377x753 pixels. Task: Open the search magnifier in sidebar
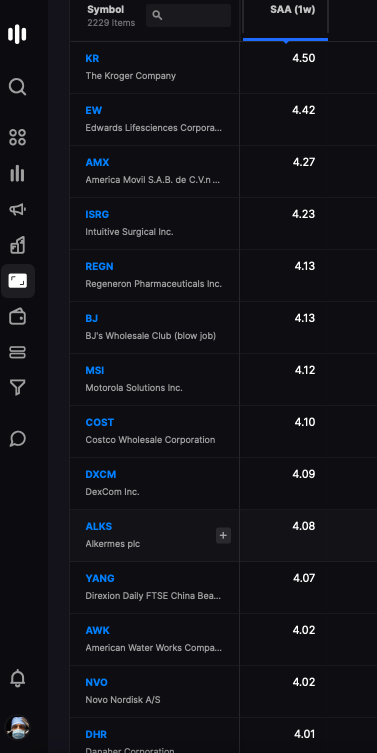(17, 87)
